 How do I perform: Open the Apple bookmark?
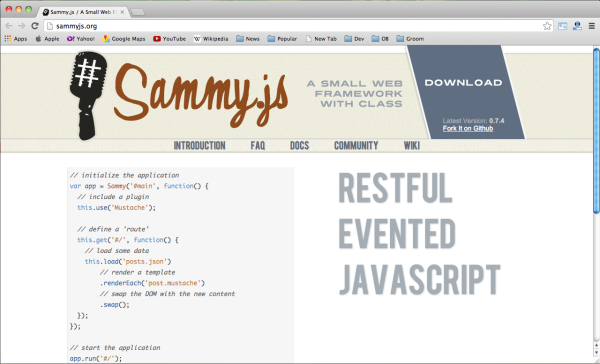47,39
